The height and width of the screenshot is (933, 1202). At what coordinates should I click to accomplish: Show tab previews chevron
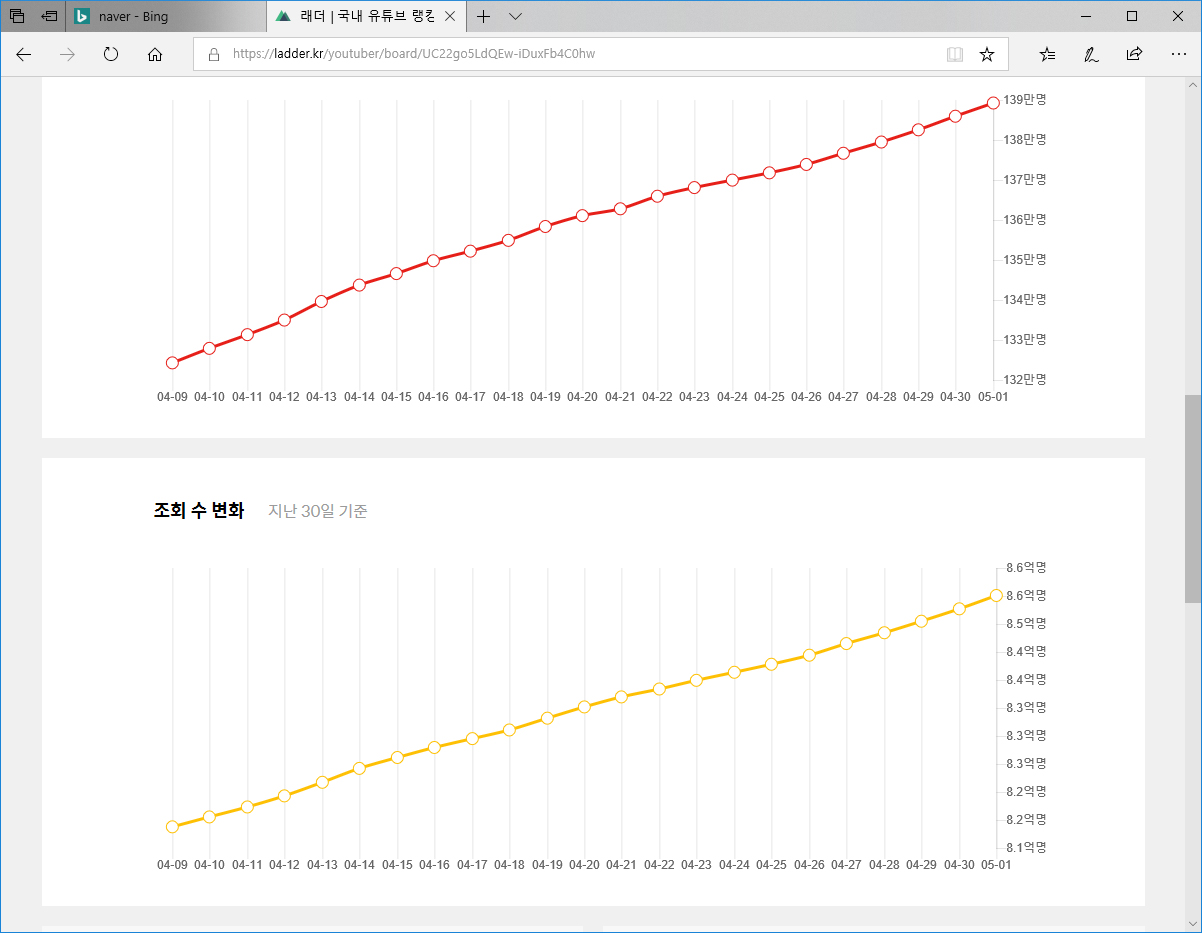(515, 16)
